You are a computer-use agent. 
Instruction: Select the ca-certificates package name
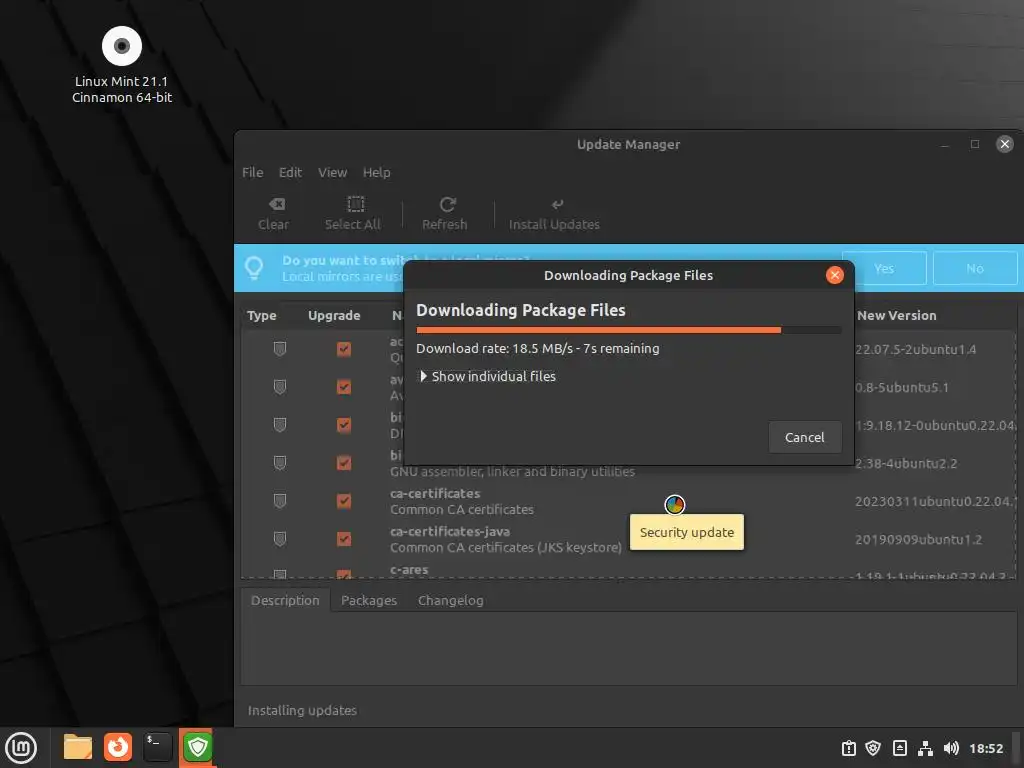click(x=435, y=494)
